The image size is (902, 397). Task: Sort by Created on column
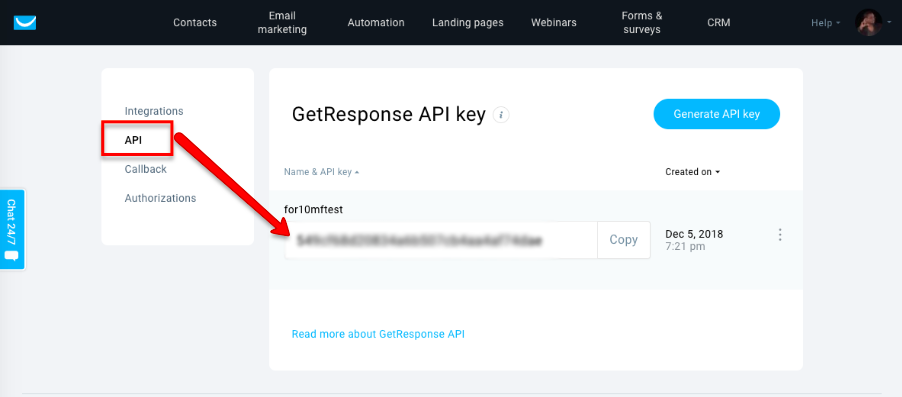point(693,171)
